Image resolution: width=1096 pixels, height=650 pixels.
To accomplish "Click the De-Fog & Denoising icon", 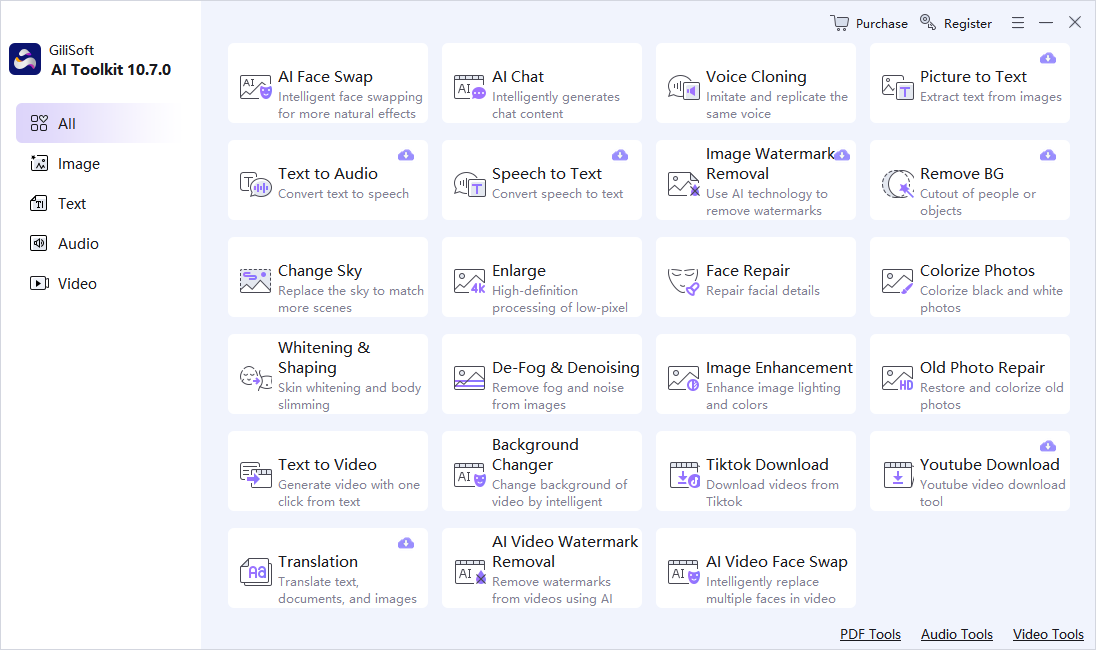I will 469,377.
